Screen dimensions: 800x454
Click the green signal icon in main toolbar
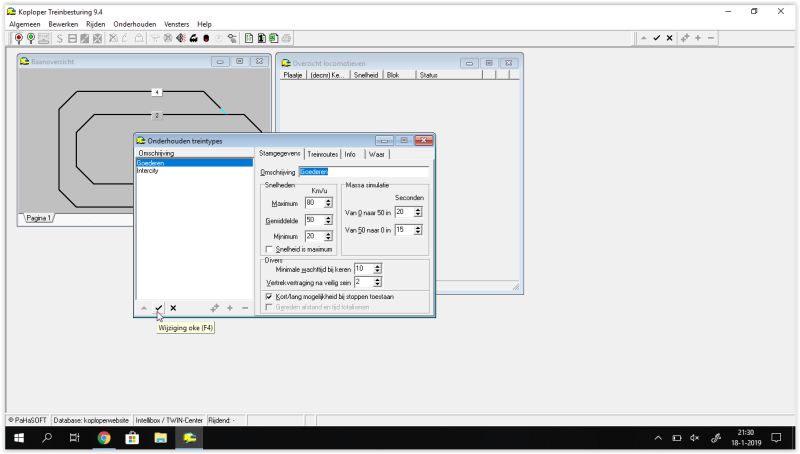[x=31, y=38]
